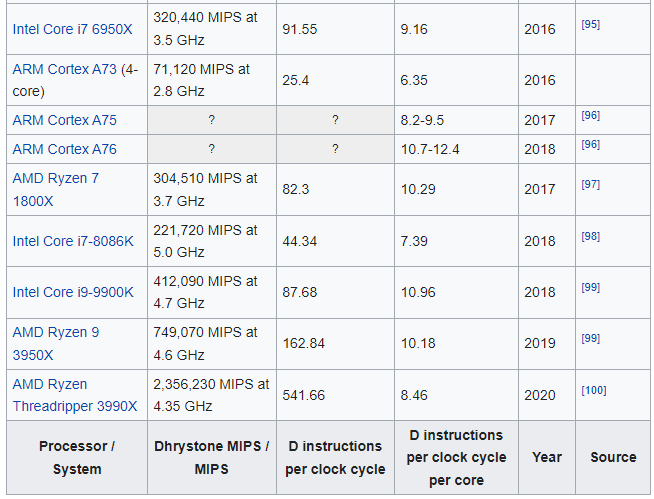Image resolution: width=654 pixels, height=499 pixels.
Task: Open the ARM Cortex A75 link
Action: tap(65, 120)
